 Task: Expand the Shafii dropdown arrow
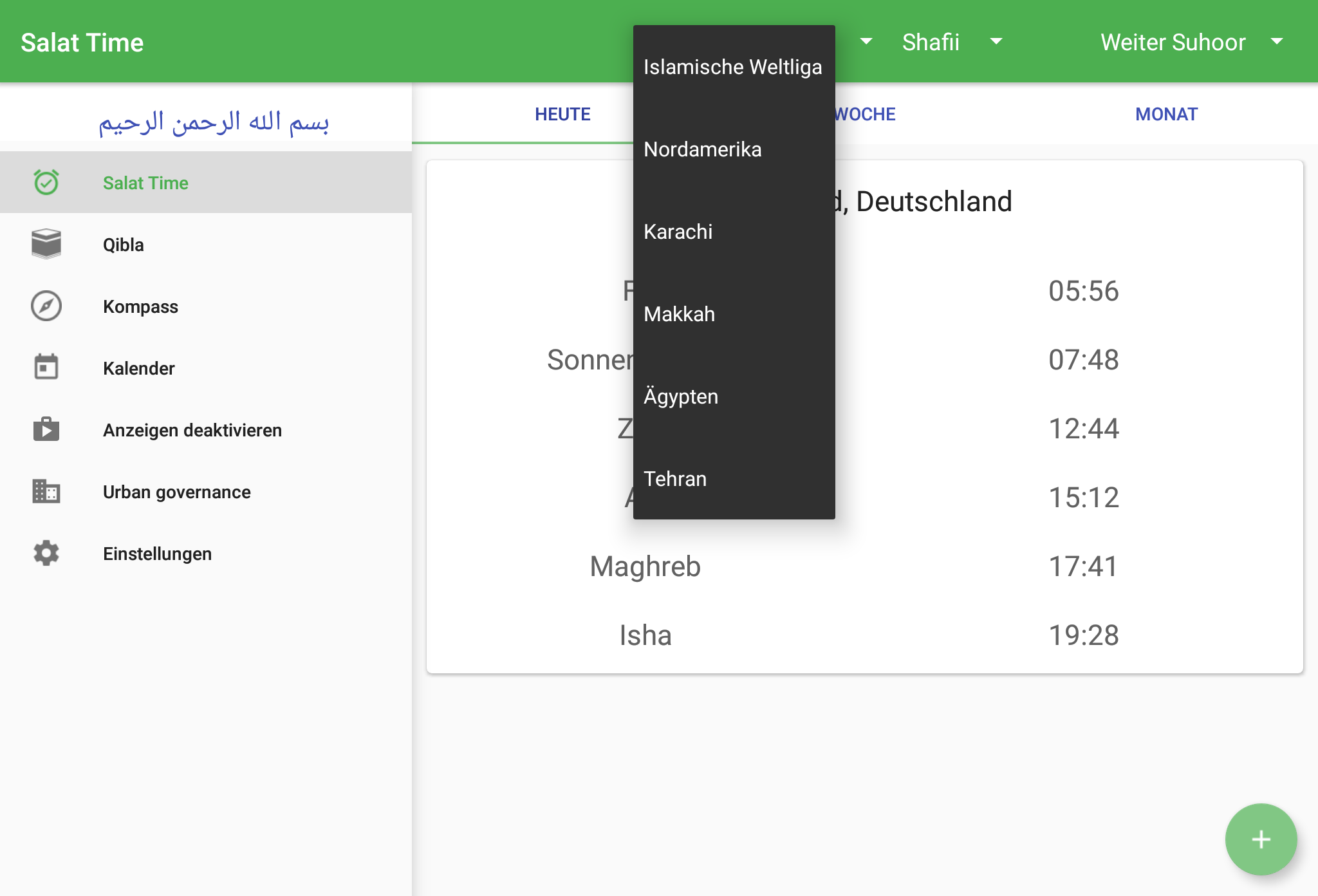point(996,42)
